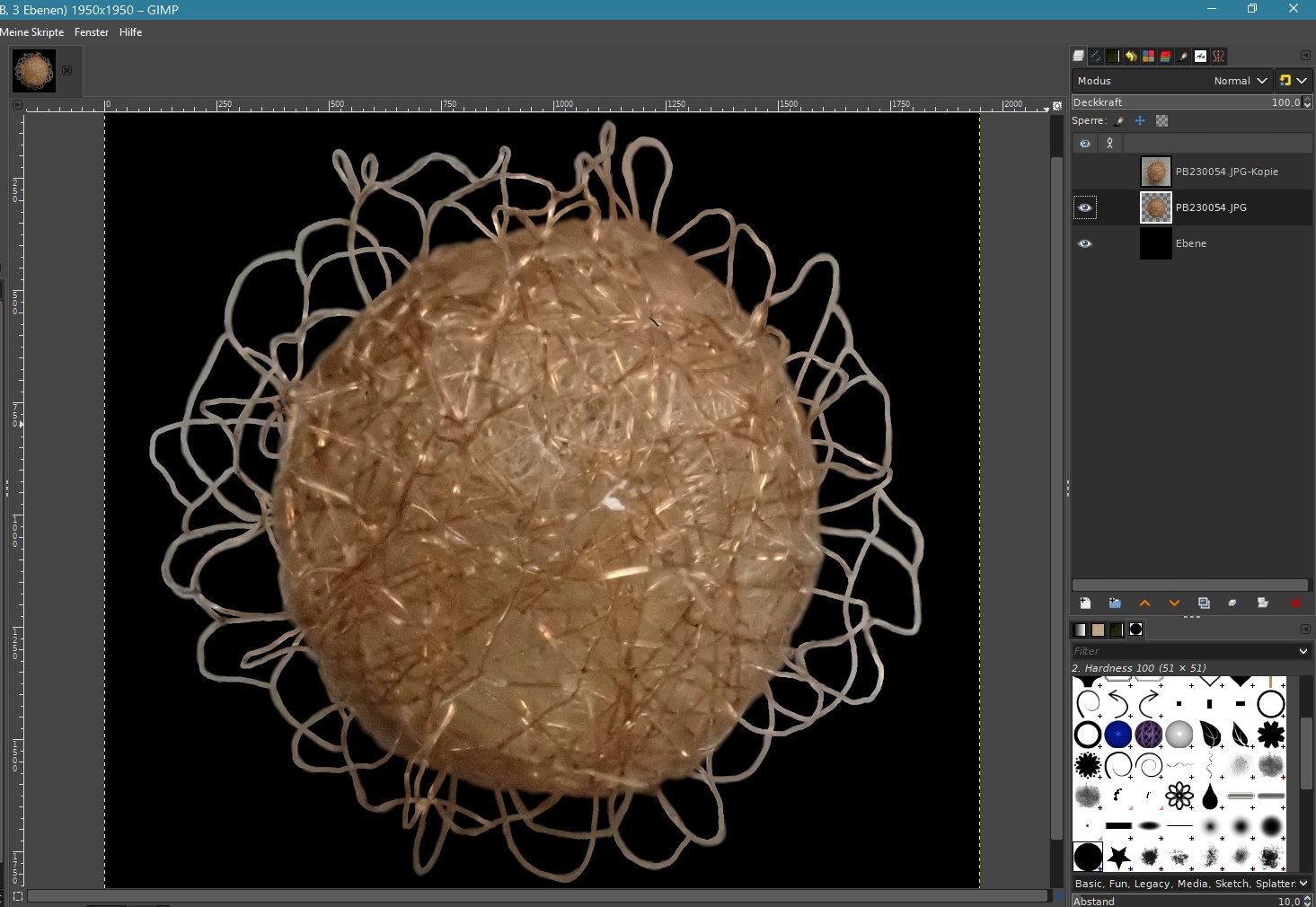Show the PB230054.JPG-Kopie layer
This screenshot has height=907, width=1316.
[x=1085, y=172]
